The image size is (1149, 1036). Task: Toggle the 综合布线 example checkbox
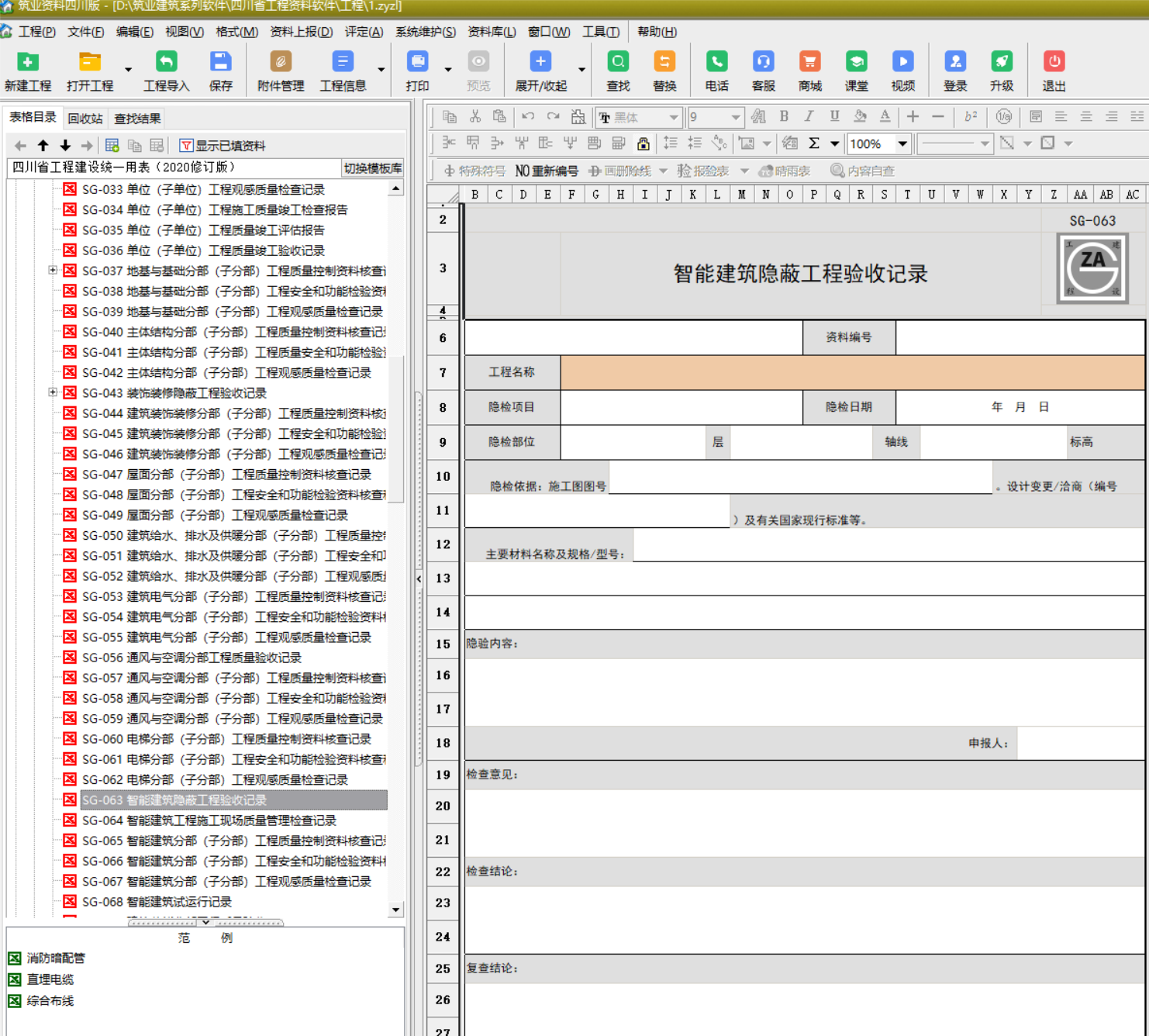tap(14, 1001)
